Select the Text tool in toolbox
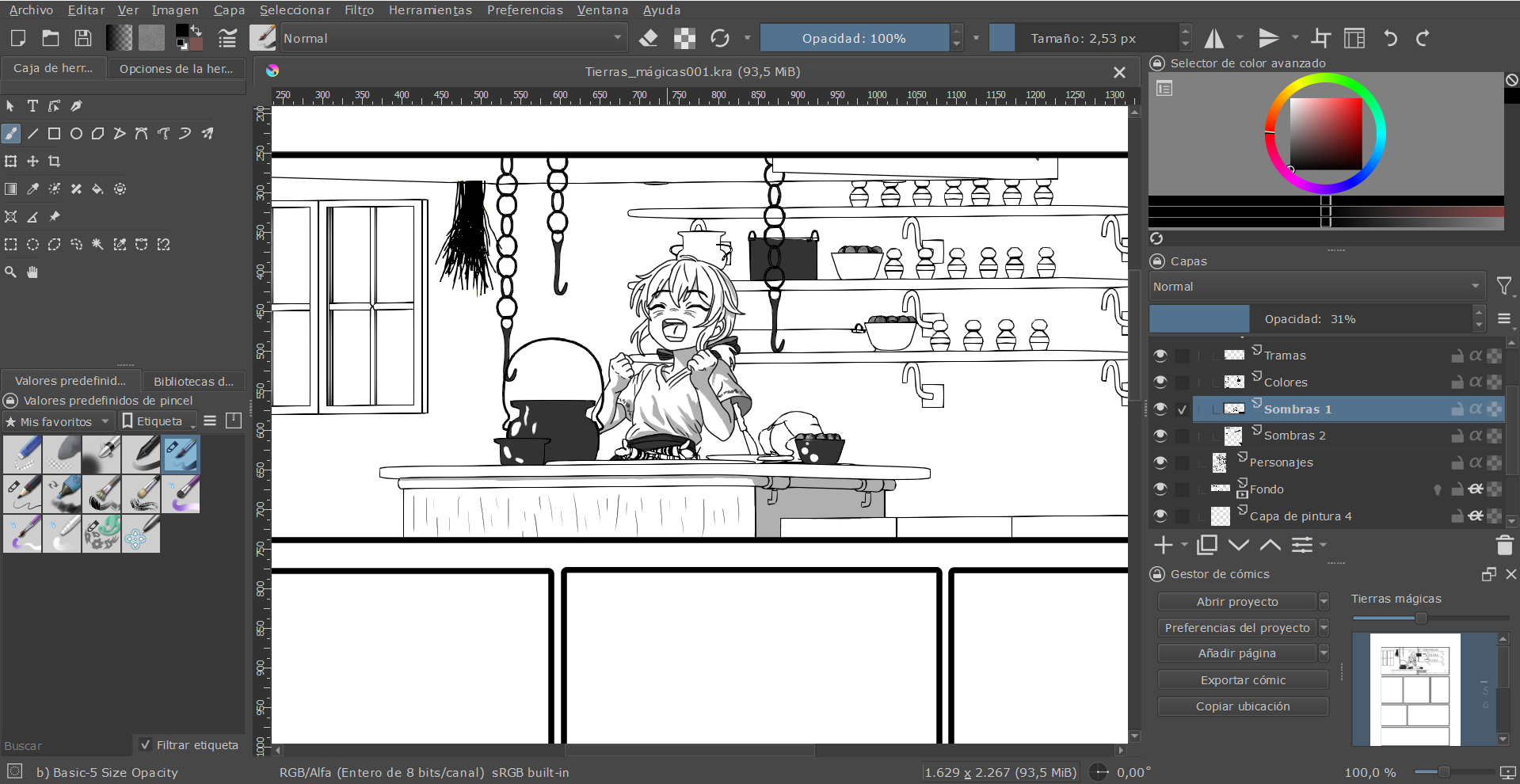Image resolution: width=1520 pixels, height=784 pixels. [32, 106]
